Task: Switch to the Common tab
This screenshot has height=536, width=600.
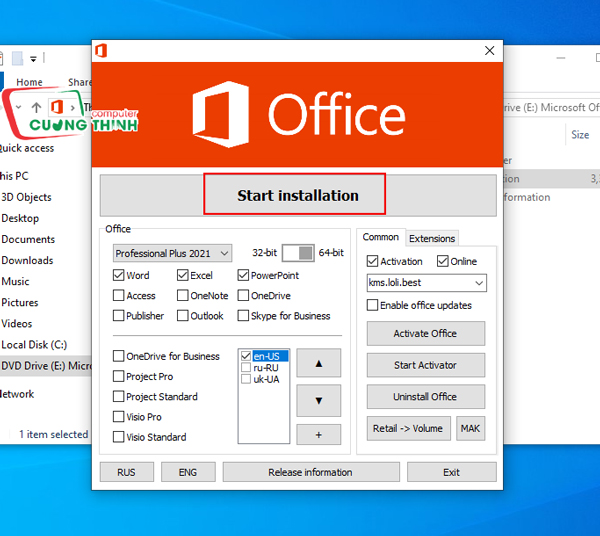Action: coord(381,237)
